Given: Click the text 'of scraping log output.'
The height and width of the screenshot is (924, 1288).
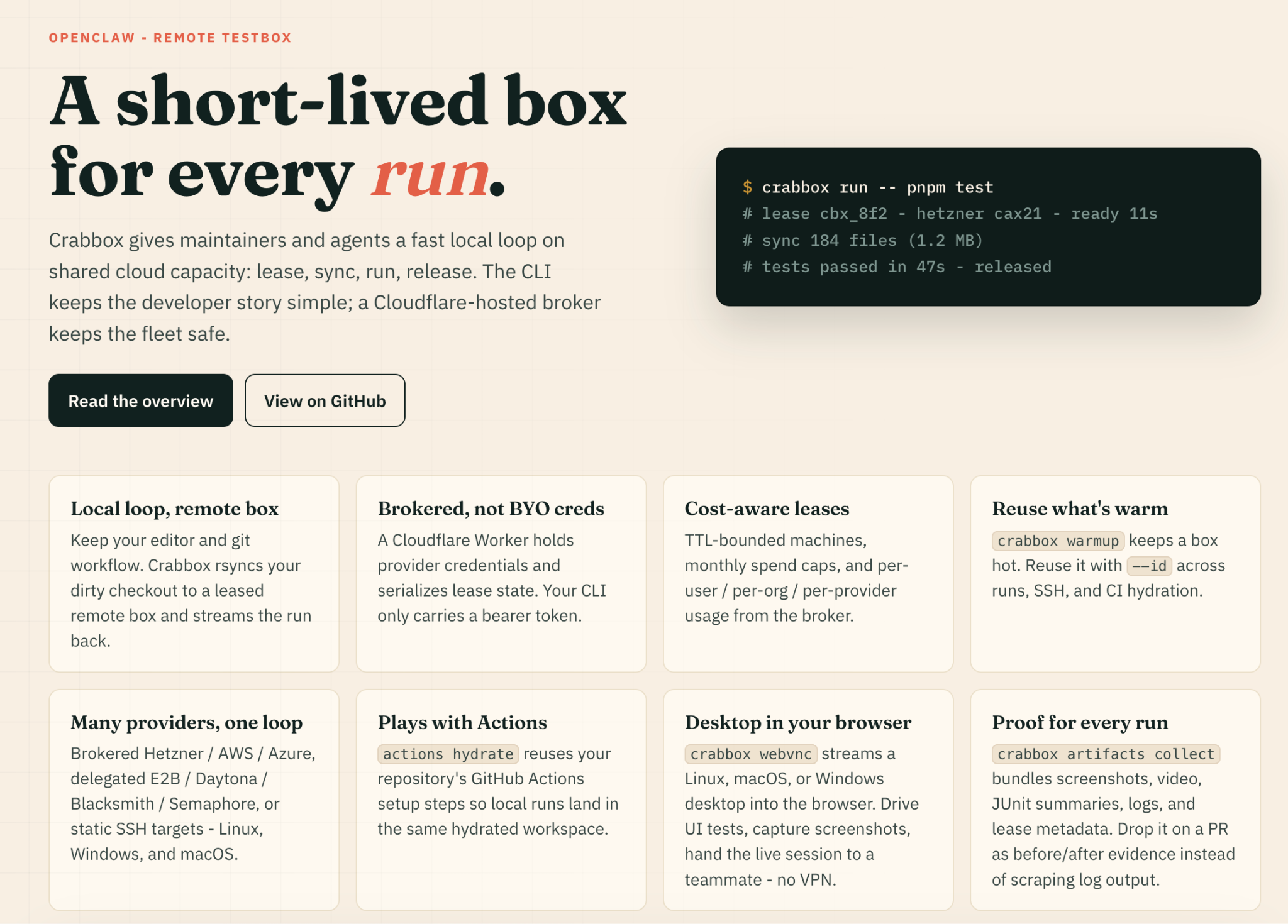Looking at the screenshot, I should tap(1075, 879).
